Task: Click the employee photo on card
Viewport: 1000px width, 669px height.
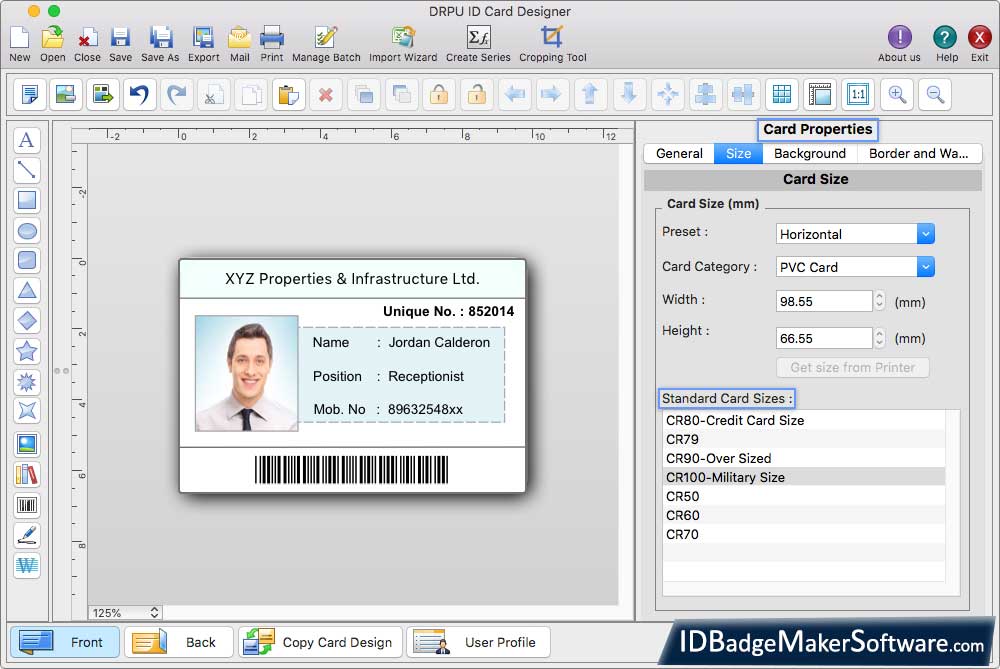Action: (246, 373)
